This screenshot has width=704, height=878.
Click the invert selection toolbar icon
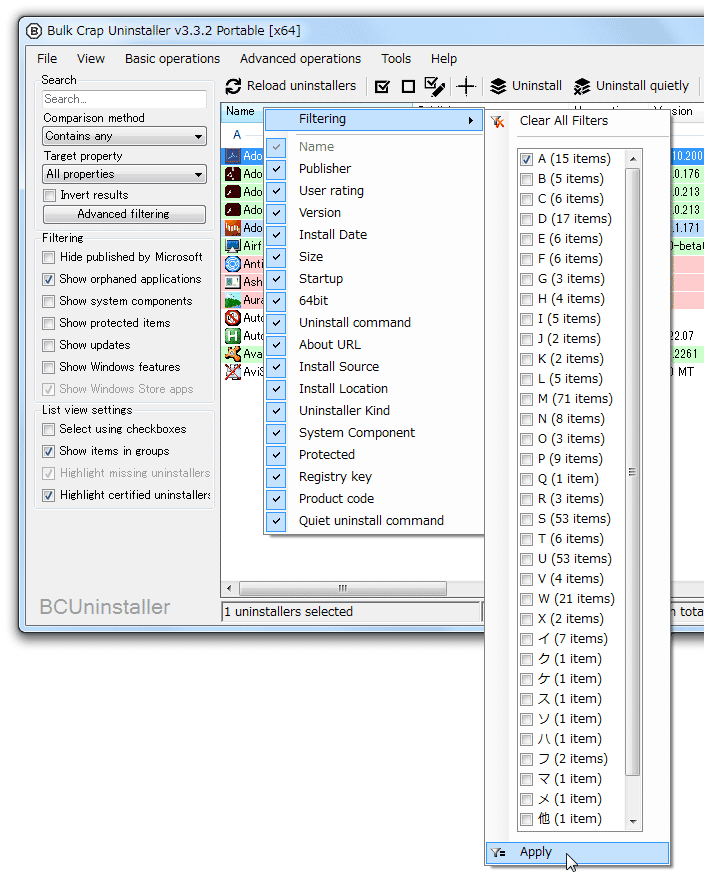tap(435, 86)
